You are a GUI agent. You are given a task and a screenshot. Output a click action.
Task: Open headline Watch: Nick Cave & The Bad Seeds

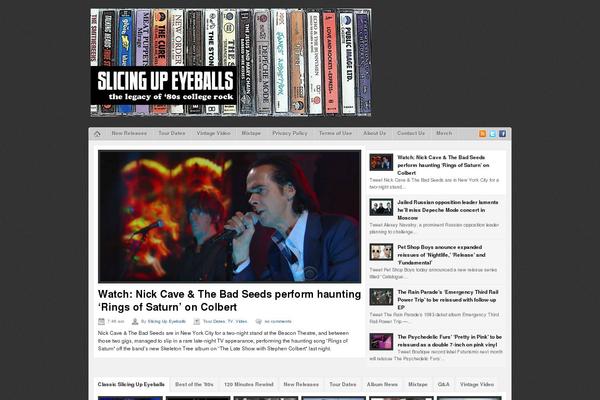229,300
